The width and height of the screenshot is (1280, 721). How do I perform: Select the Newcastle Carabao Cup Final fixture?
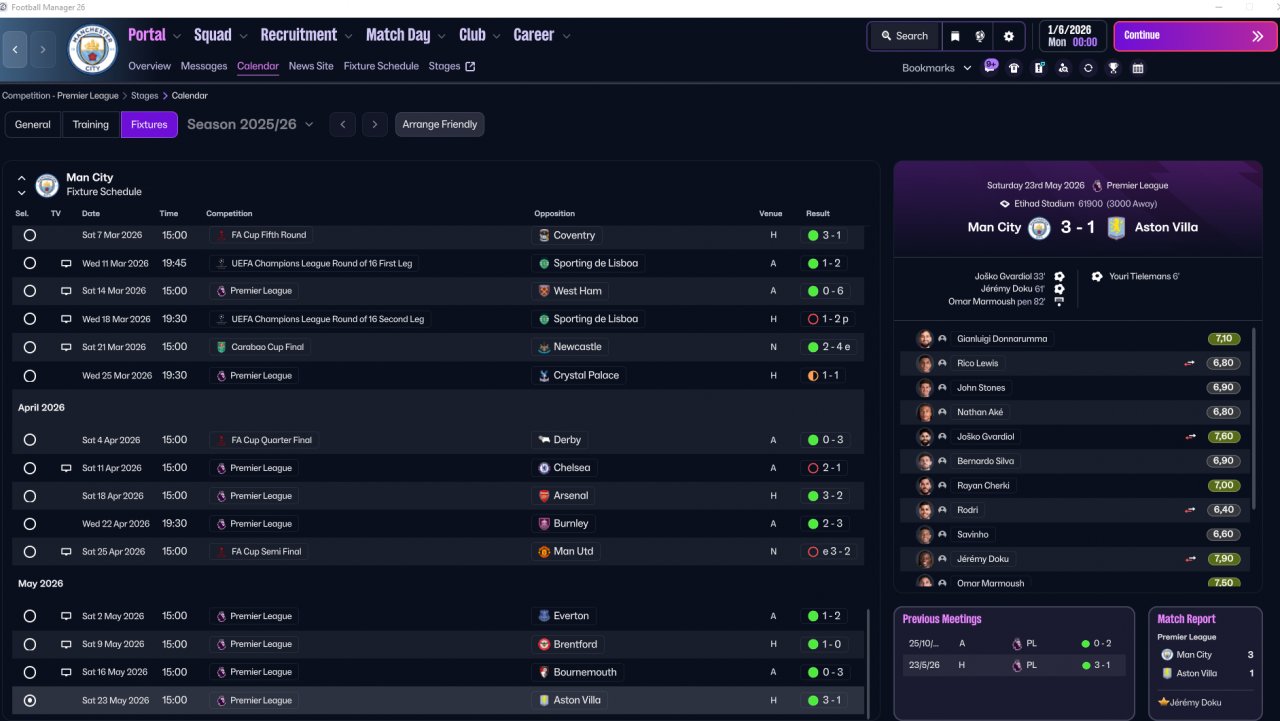pyautogui.click(x=30, y=347)
